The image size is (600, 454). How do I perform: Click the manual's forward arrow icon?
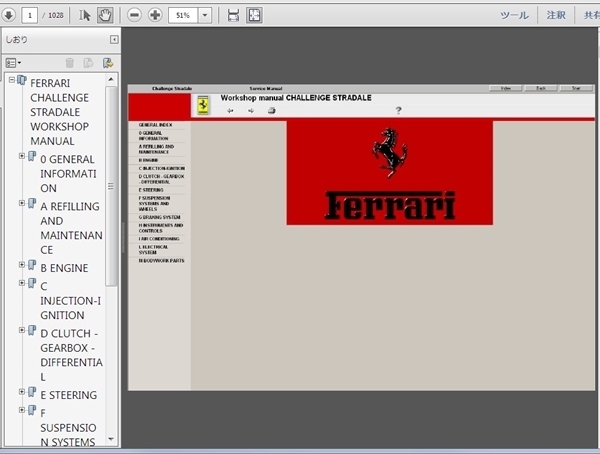[x=251, y=111]
